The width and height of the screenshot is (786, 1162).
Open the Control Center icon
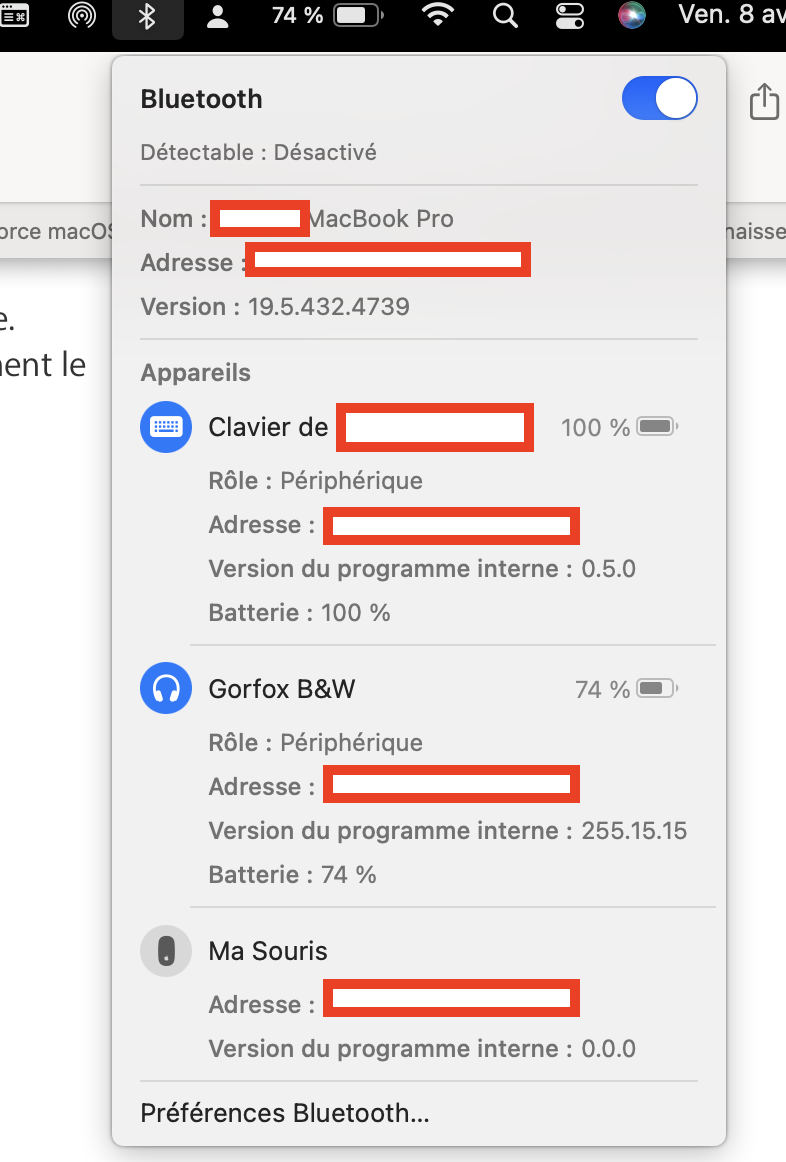tap(568, 16)
